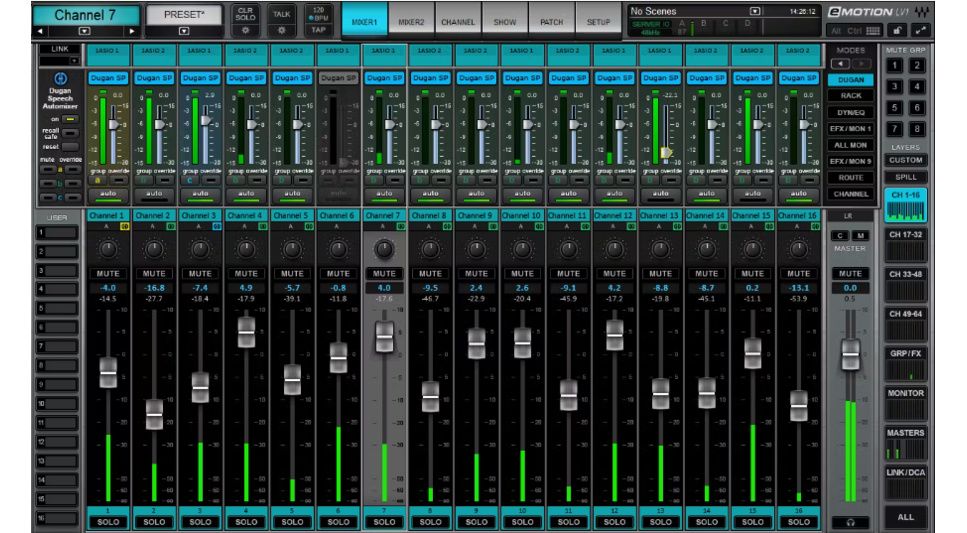Screen dimensions: 967x533
Task: Go to the previous channel arrow
Action: [40, 31]
